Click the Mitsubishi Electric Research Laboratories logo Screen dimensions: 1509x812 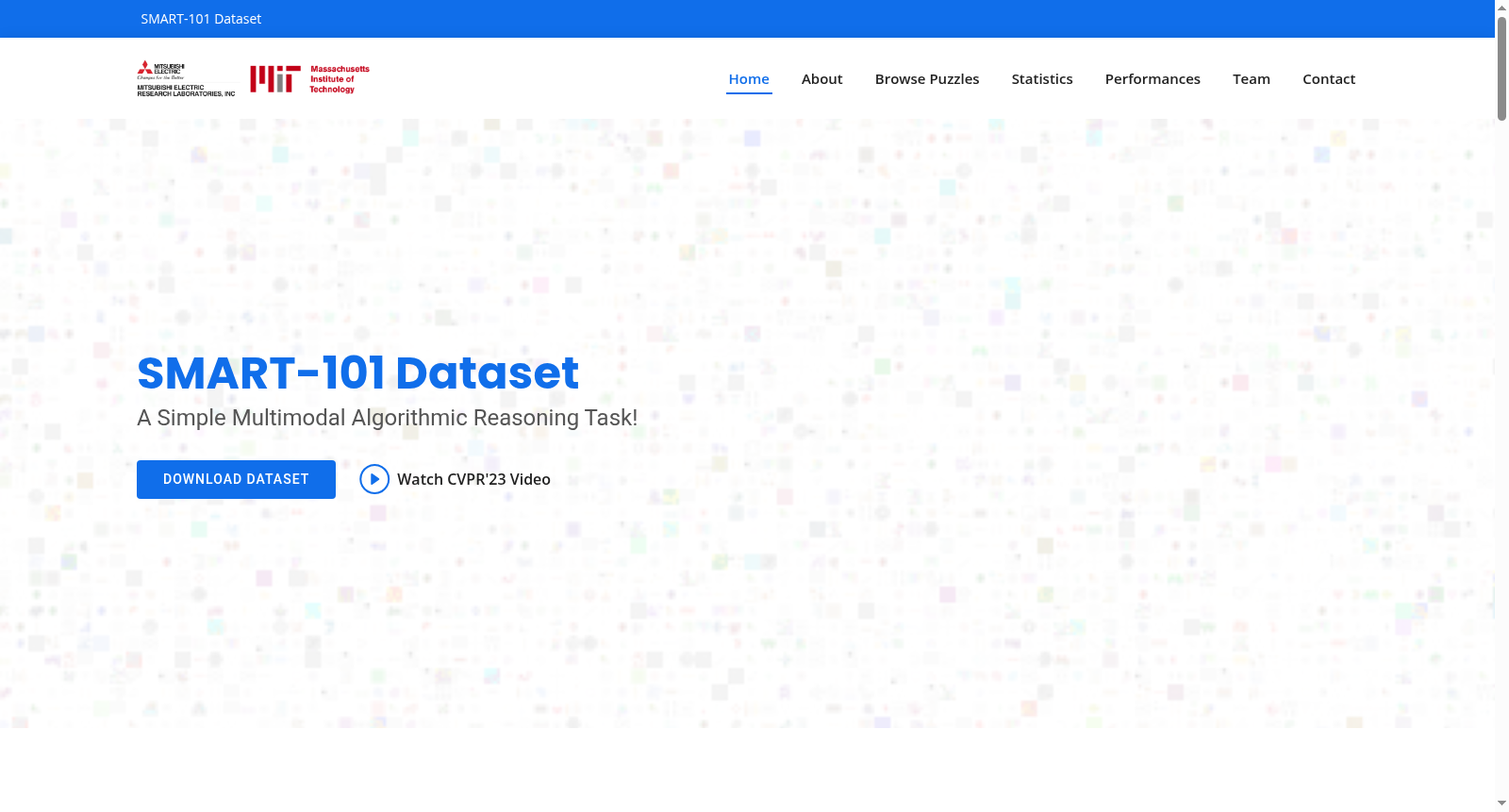186,79
